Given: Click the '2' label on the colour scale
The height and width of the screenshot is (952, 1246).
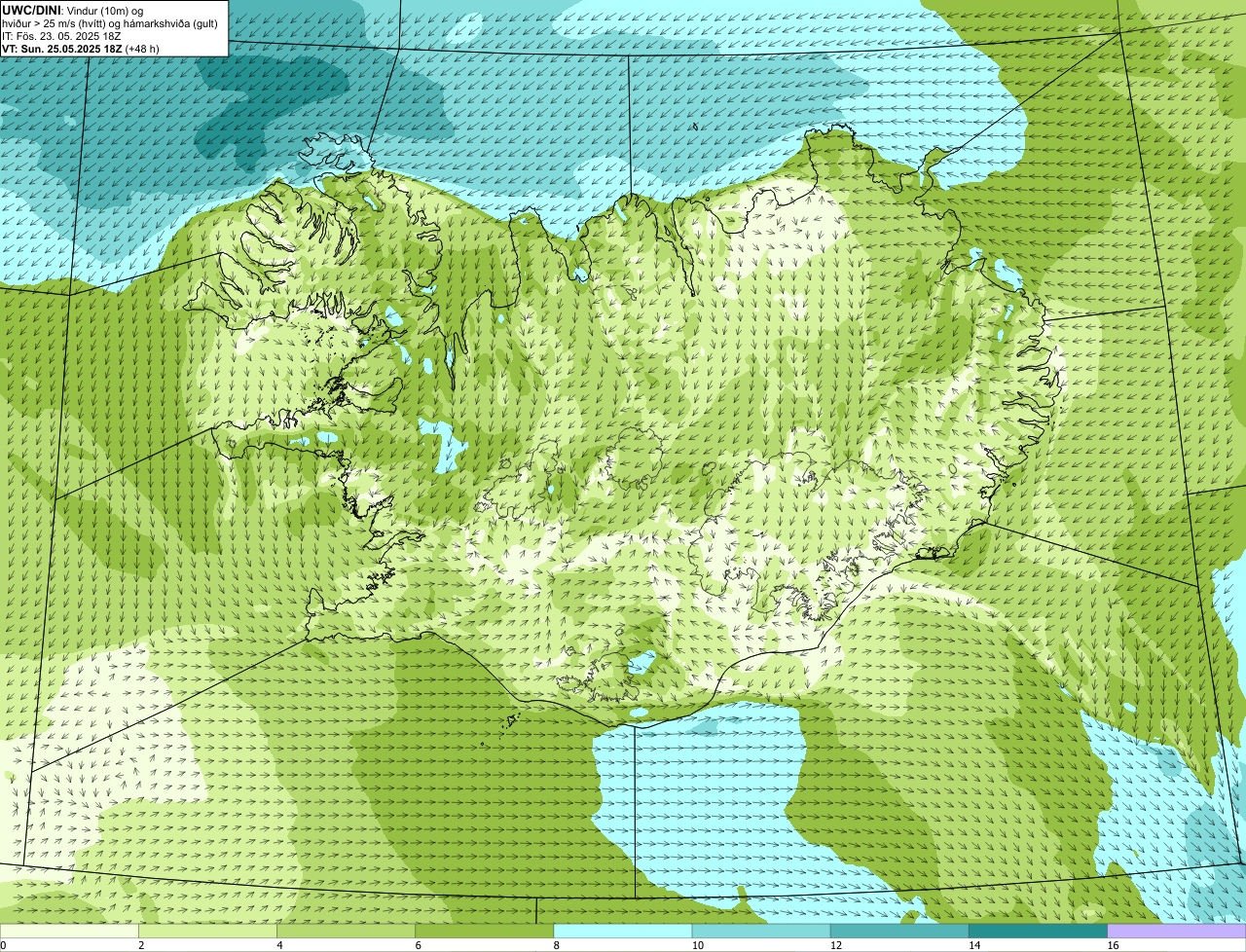Looking at the screenshot, I should [x=141, y=945].
